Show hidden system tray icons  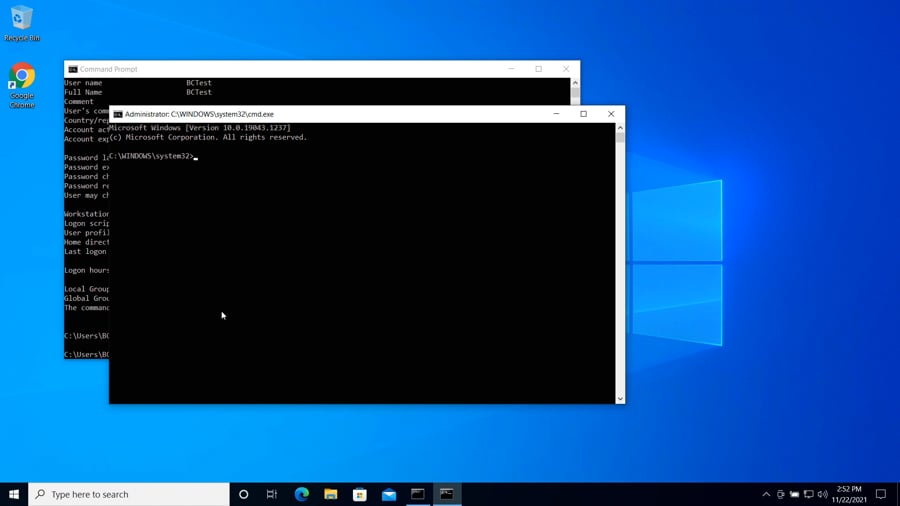766,494
